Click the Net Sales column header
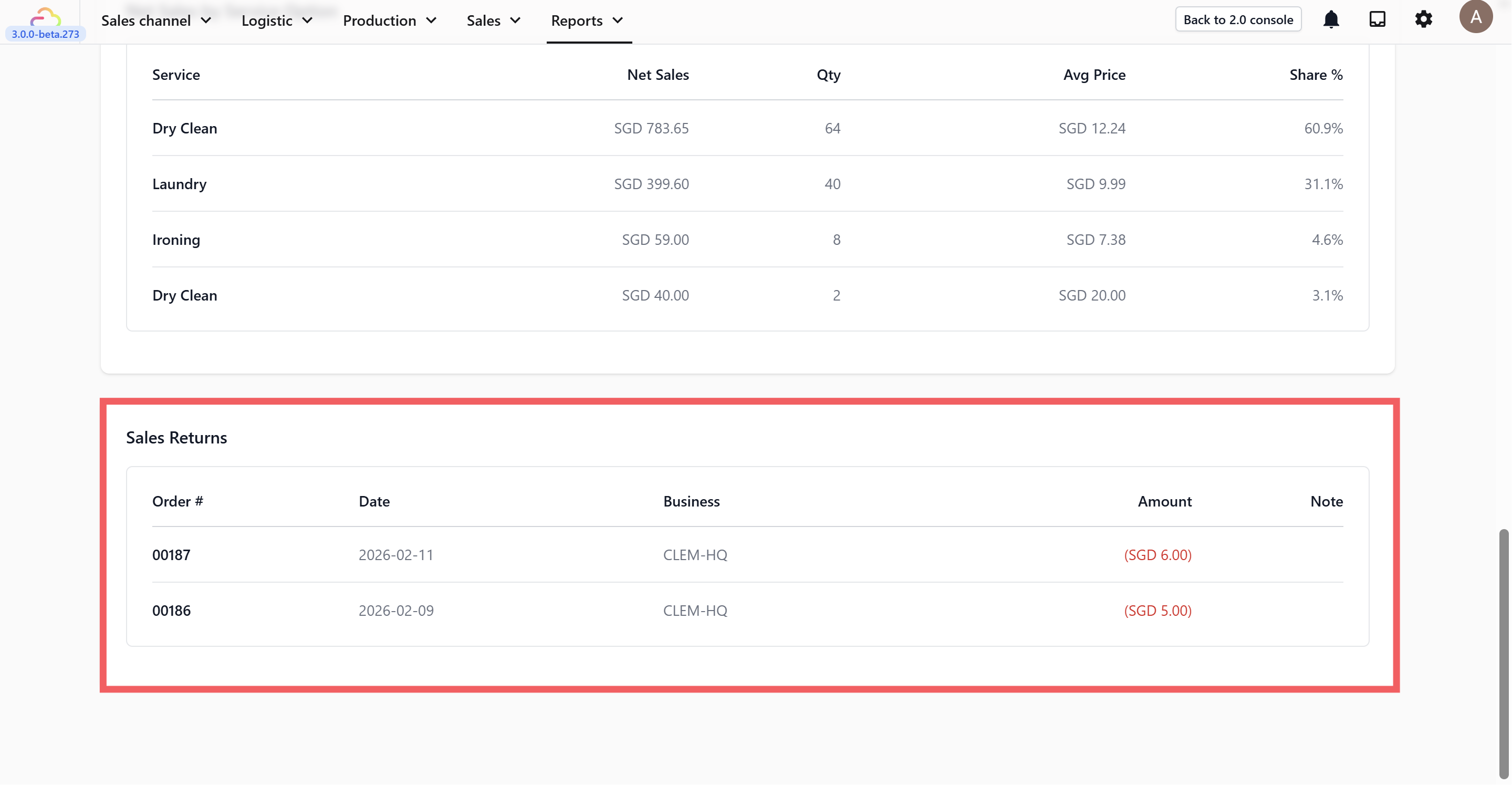This screenshot has height=785, width=1512. (658, 75)
